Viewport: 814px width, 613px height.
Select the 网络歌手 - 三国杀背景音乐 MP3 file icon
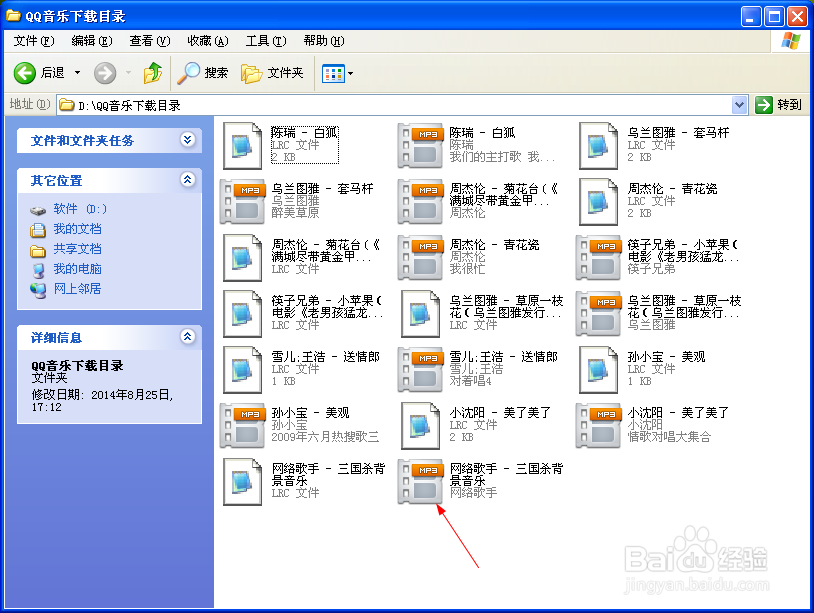click(420, 482)
